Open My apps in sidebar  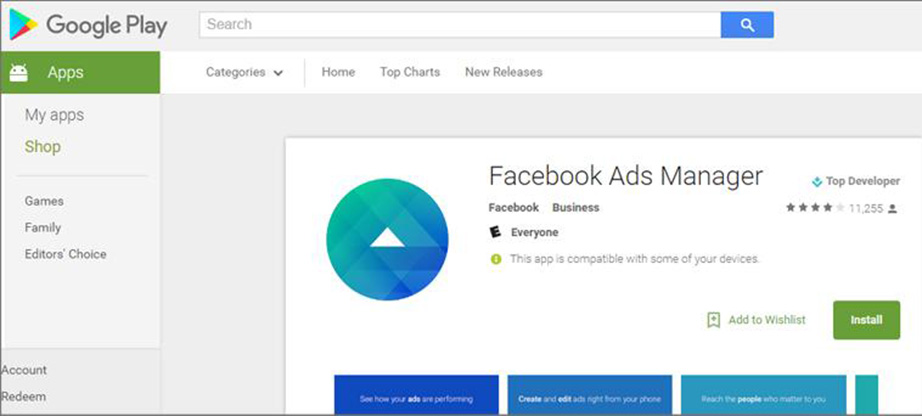[54, 115]
